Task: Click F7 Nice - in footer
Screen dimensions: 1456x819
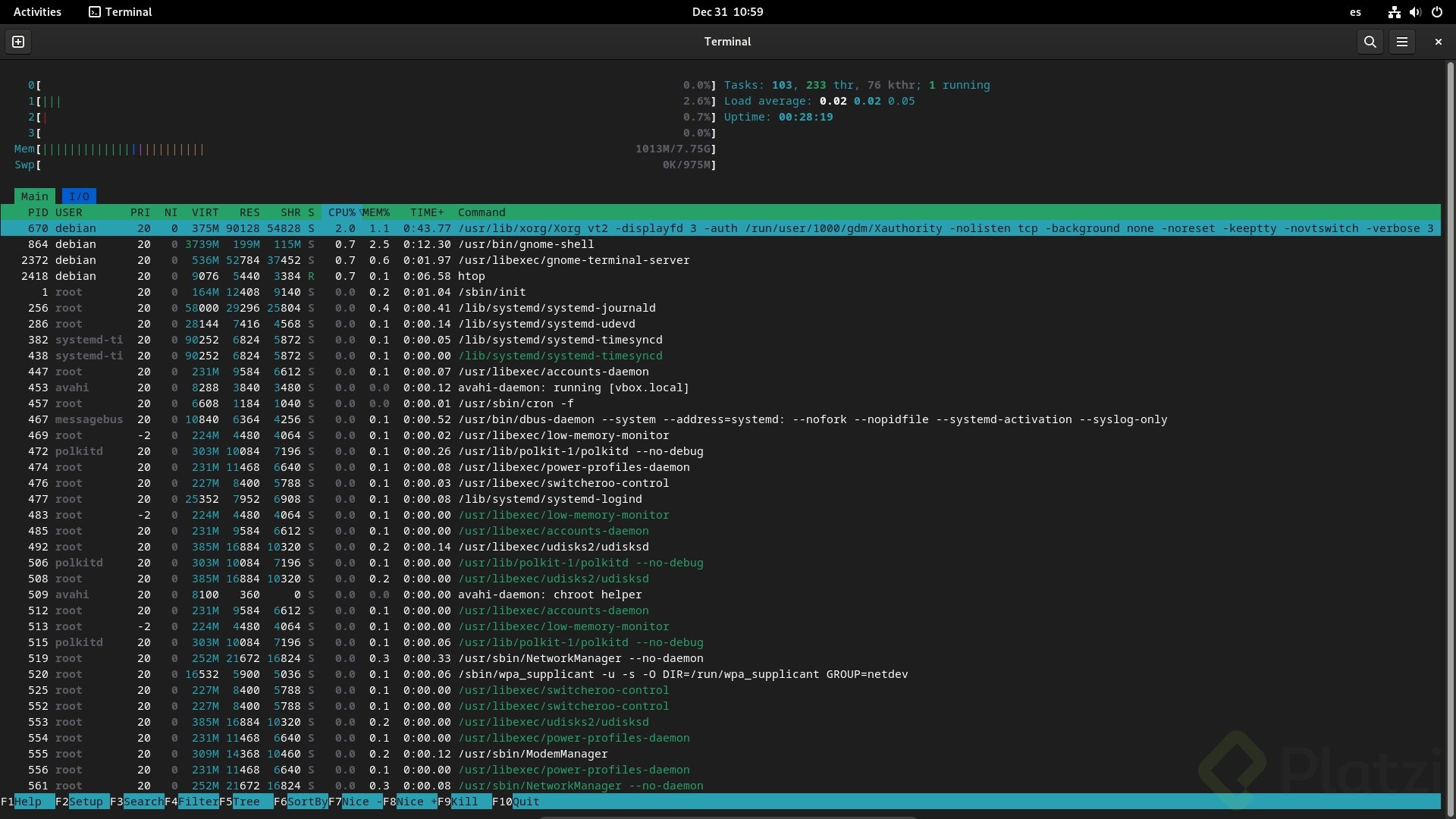Action: [x=355, y=802]
